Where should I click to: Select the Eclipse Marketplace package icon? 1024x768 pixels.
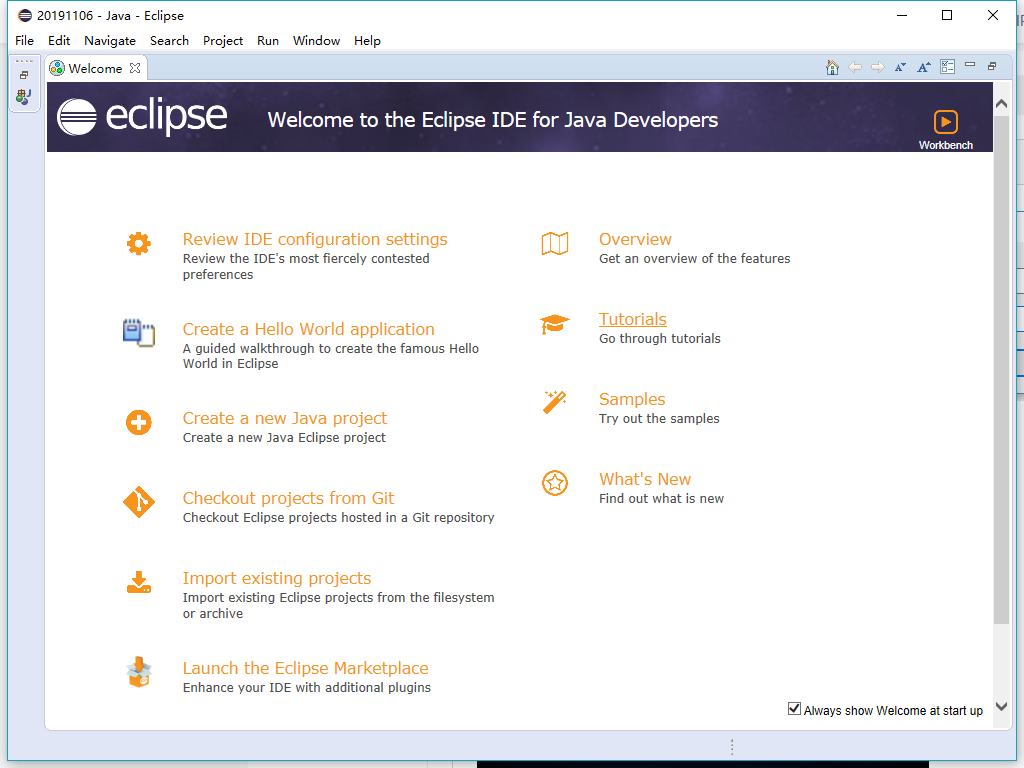click(x=139, y=671)
